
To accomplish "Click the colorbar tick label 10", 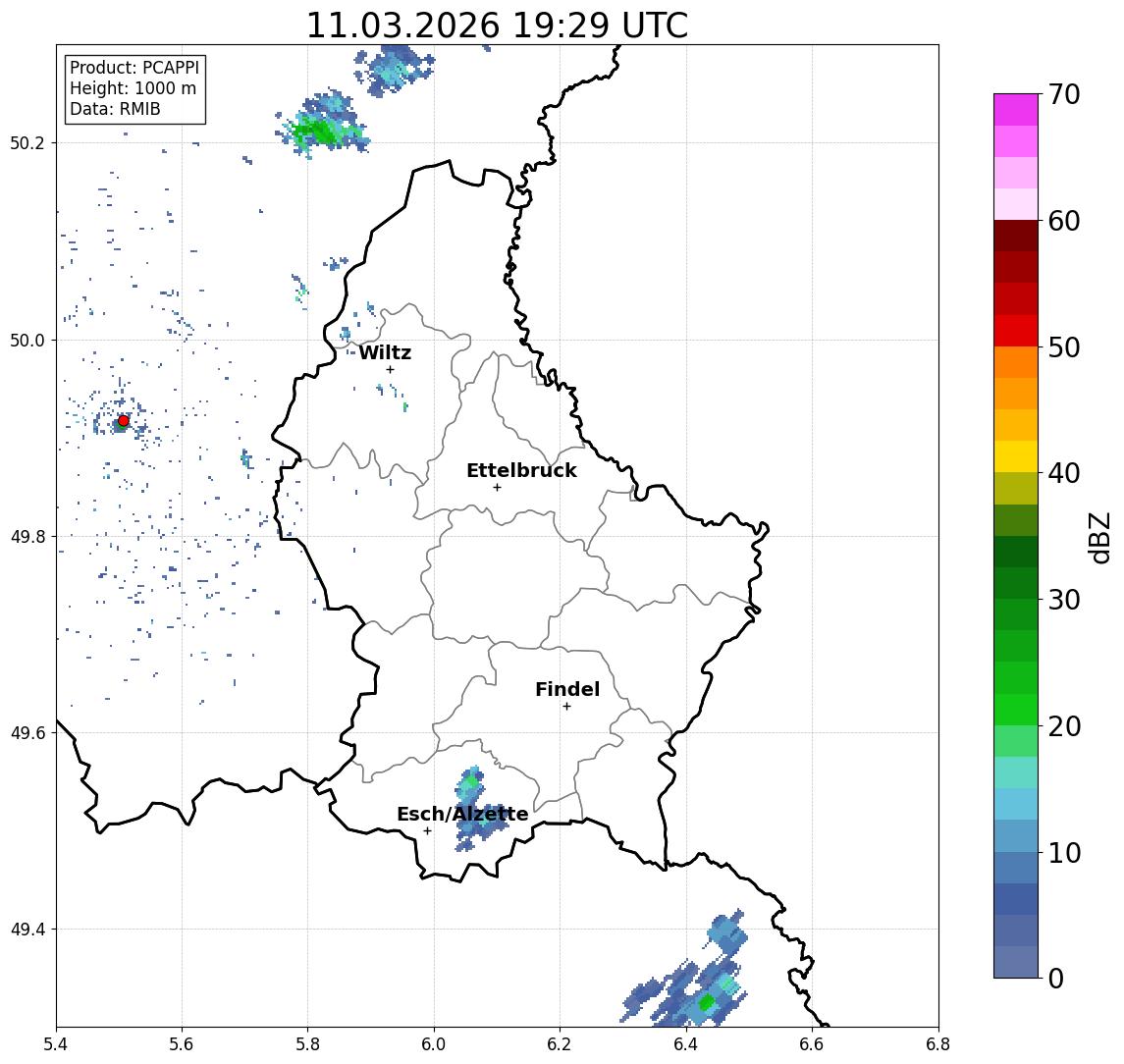I will pyautogui.click(x=1064, y=852).
